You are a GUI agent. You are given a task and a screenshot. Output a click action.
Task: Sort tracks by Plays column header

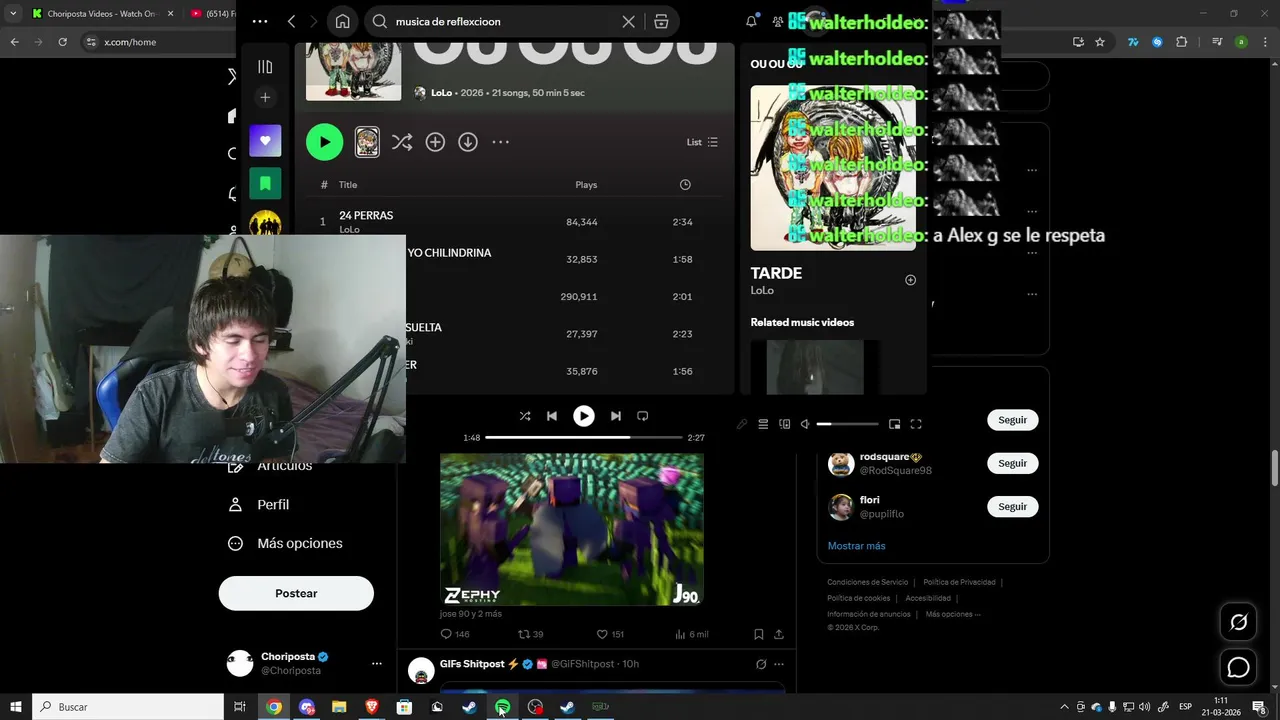click(586, 185)
